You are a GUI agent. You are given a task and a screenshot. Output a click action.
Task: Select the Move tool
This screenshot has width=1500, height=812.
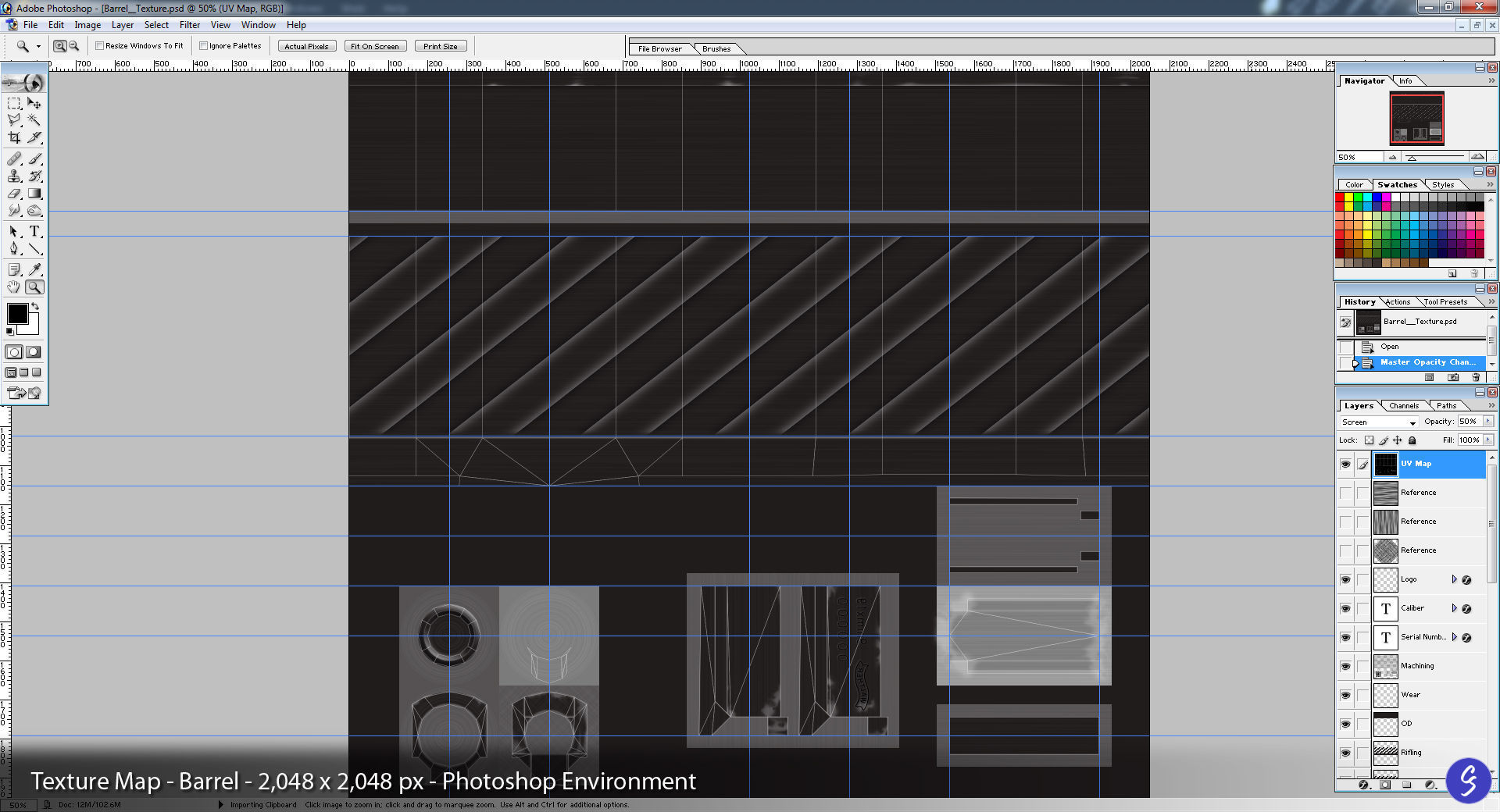pyautogui.click(x=34, y=103)
